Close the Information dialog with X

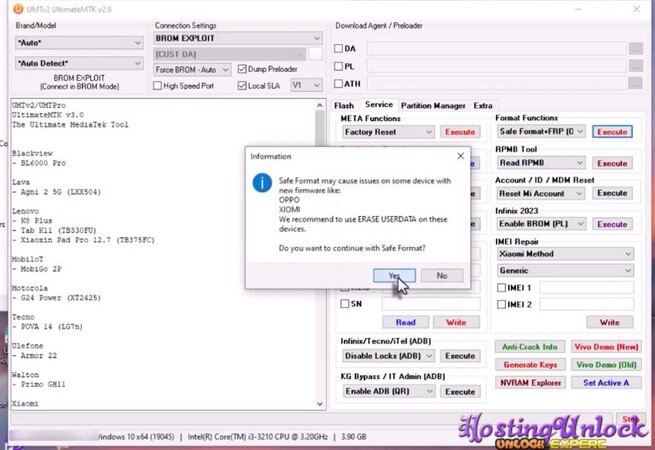point(461,156)
